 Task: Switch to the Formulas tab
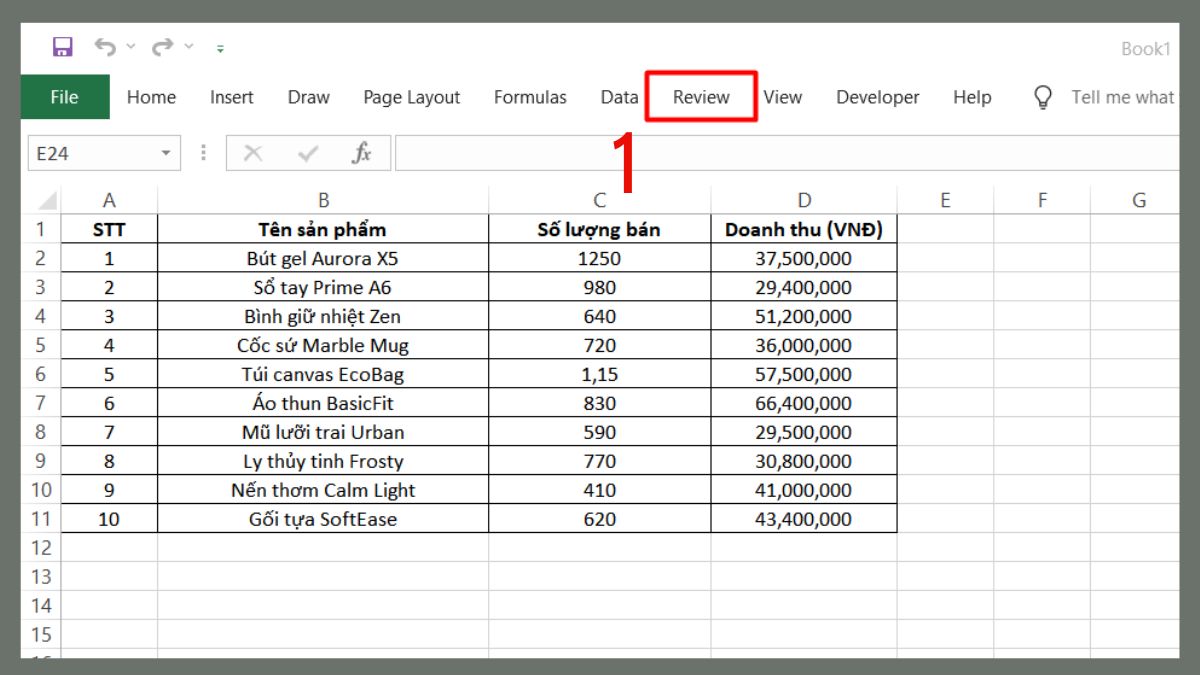pos(530,97)
